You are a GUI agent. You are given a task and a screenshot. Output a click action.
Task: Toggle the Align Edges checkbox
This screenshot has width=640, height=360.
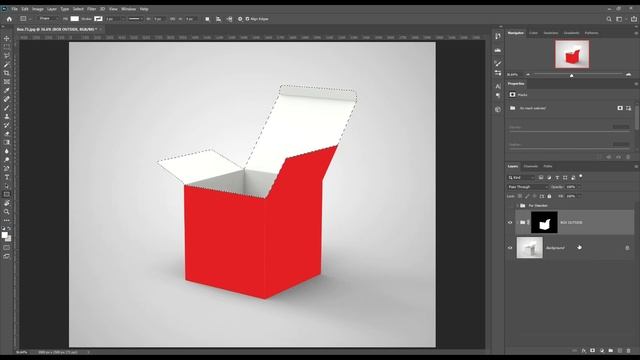(247, 19)
